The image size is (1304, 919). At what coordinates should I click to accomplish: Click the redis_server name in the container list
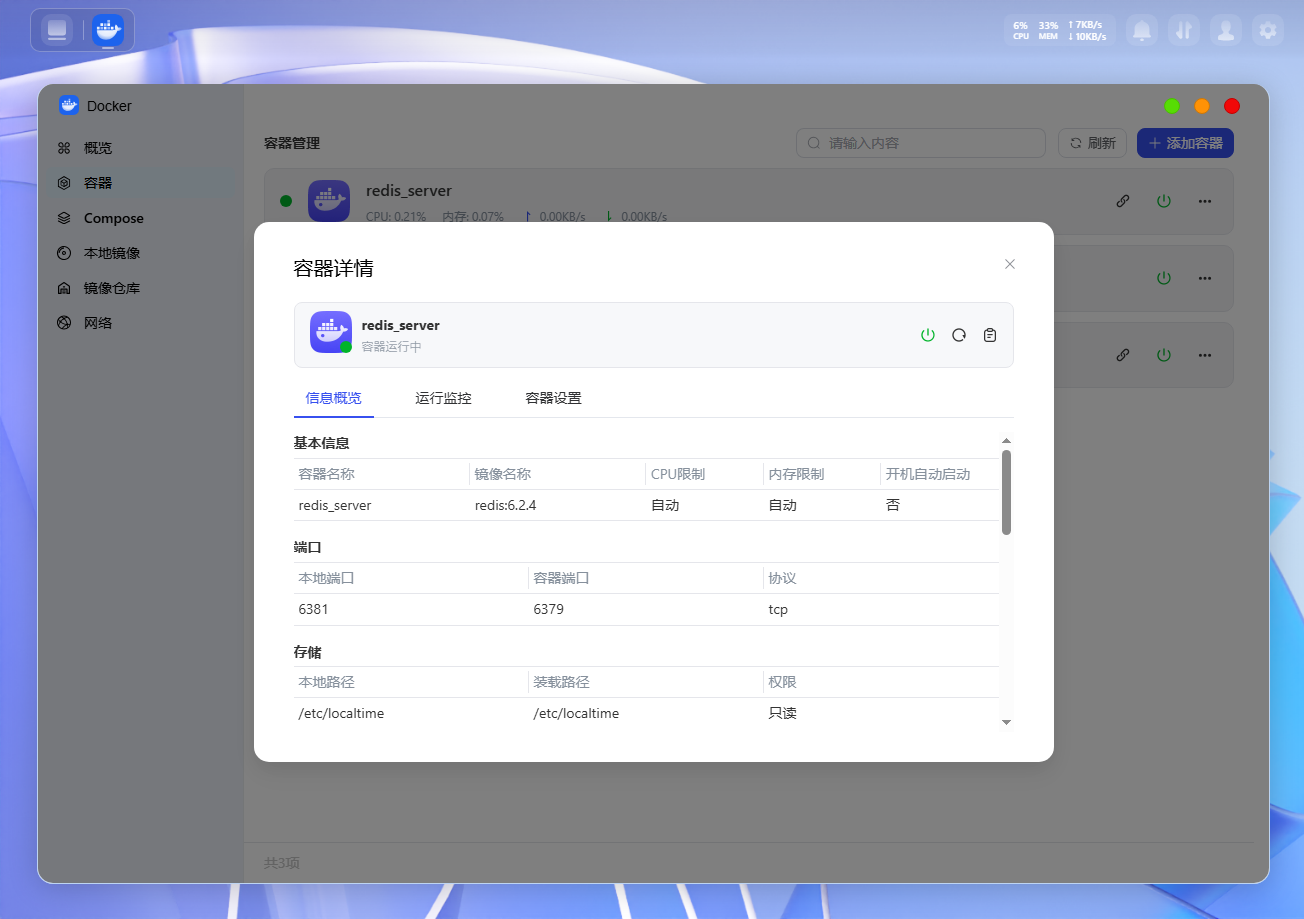tap(409, 191)
